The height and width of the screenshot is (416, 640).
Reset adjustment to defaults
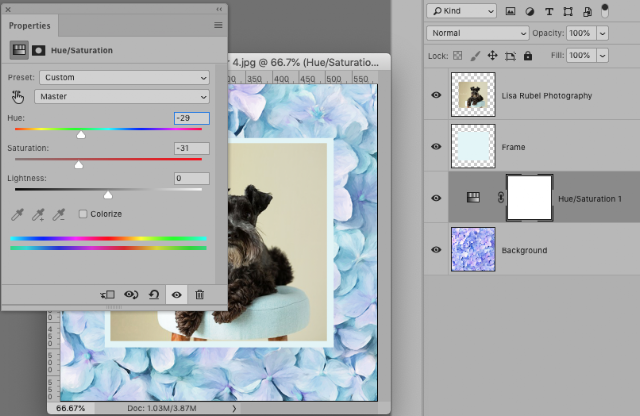click(154, 295)
